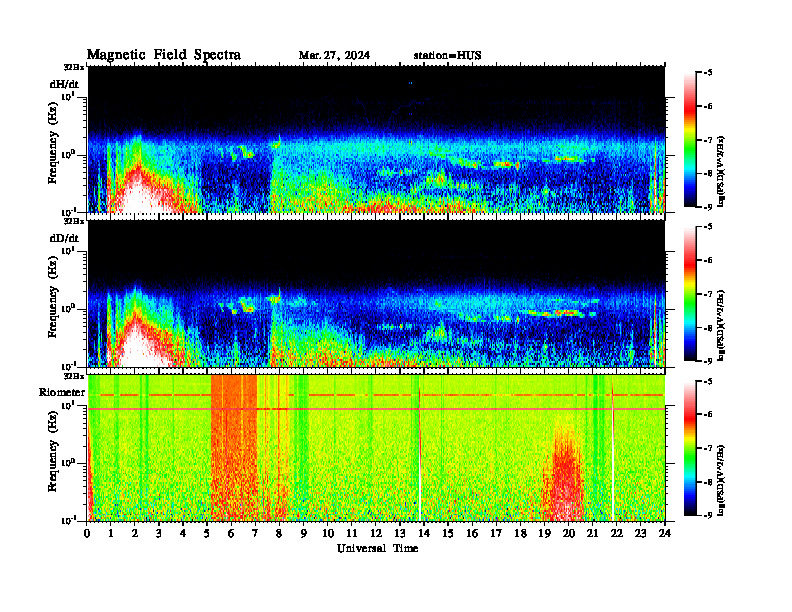
Task: Click the 'Universal Time' axis label
Action: coord(377,548)
